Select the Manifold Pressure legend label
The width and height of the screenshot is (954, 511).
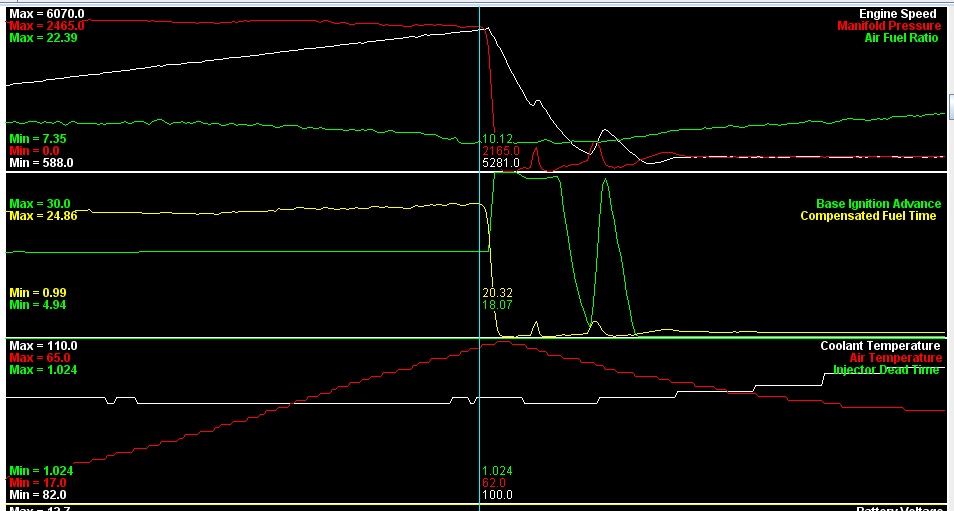[889, 26]
